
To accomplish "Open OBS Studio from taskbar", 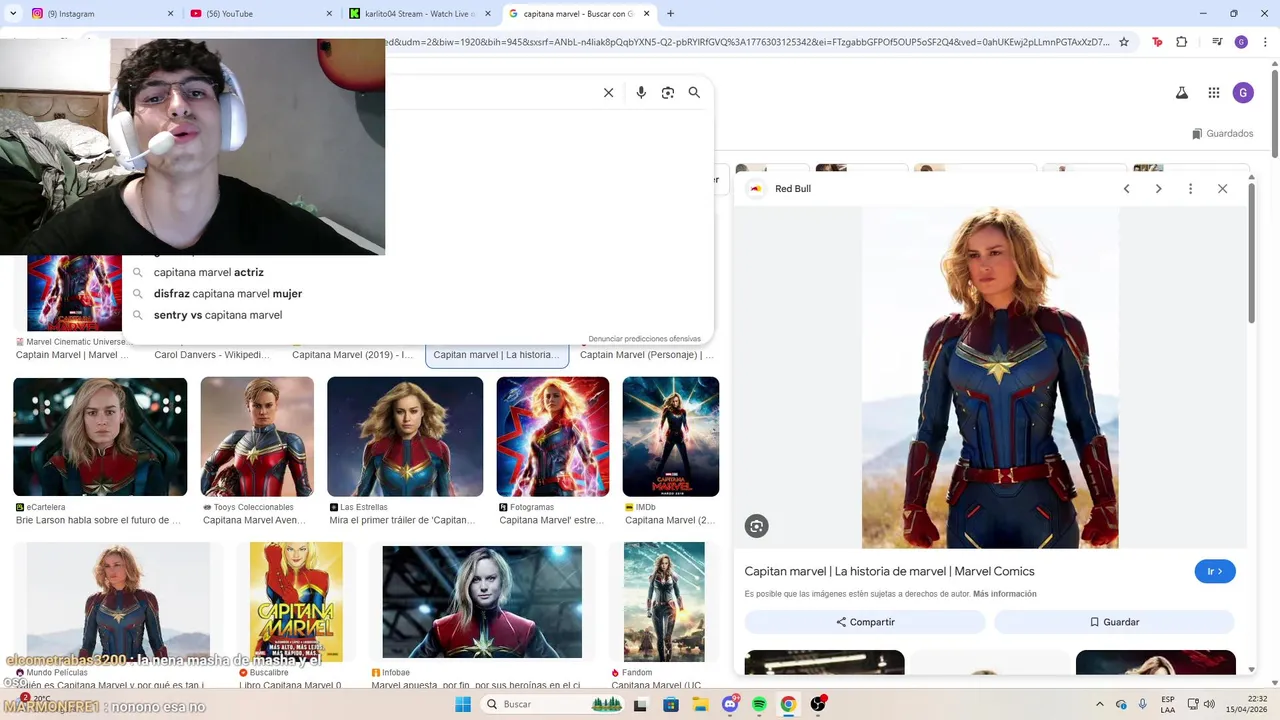I will (818, 704).
